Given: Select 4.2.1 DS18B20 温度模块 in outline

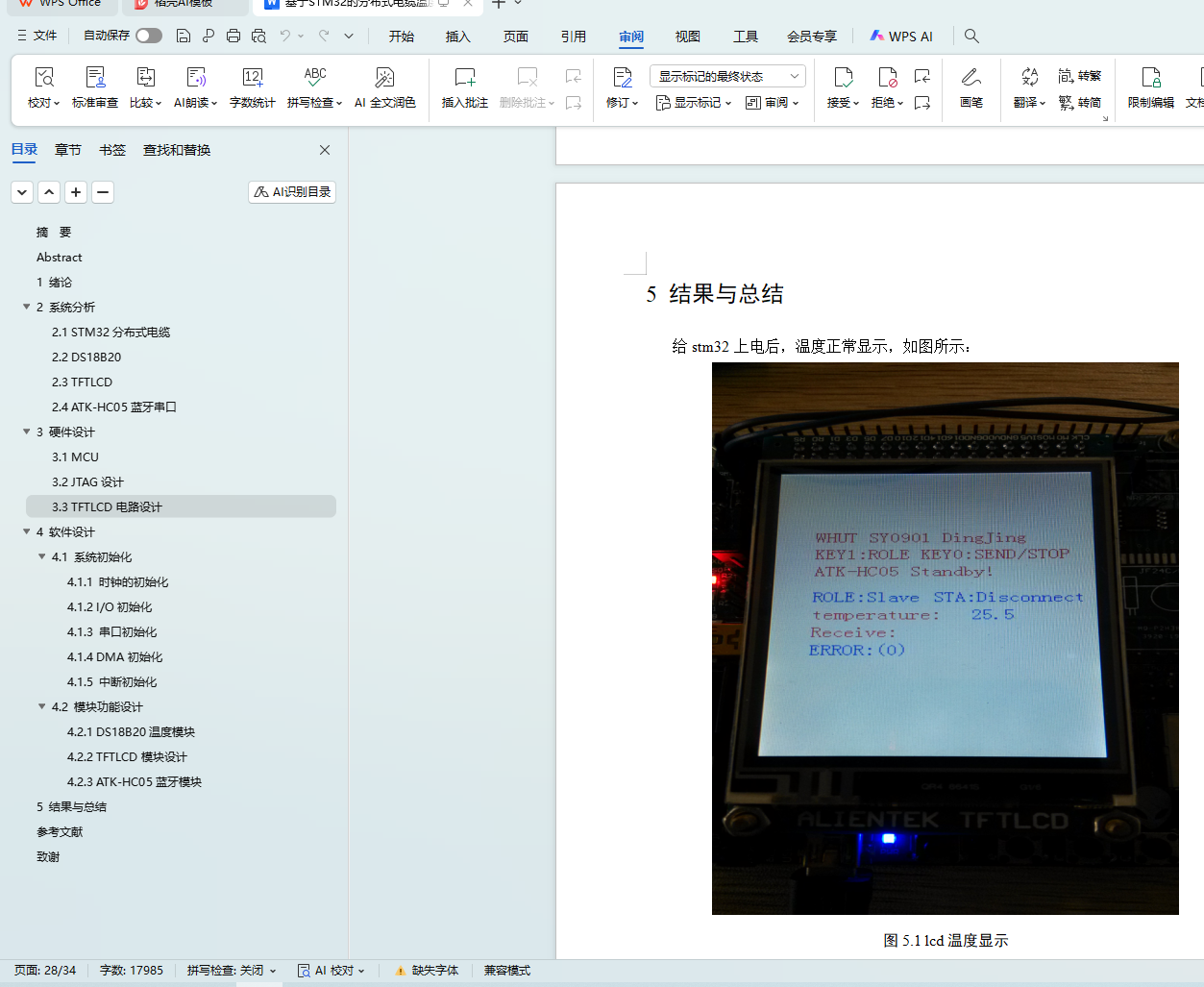Looking at the screenshot, I should 131,731.
